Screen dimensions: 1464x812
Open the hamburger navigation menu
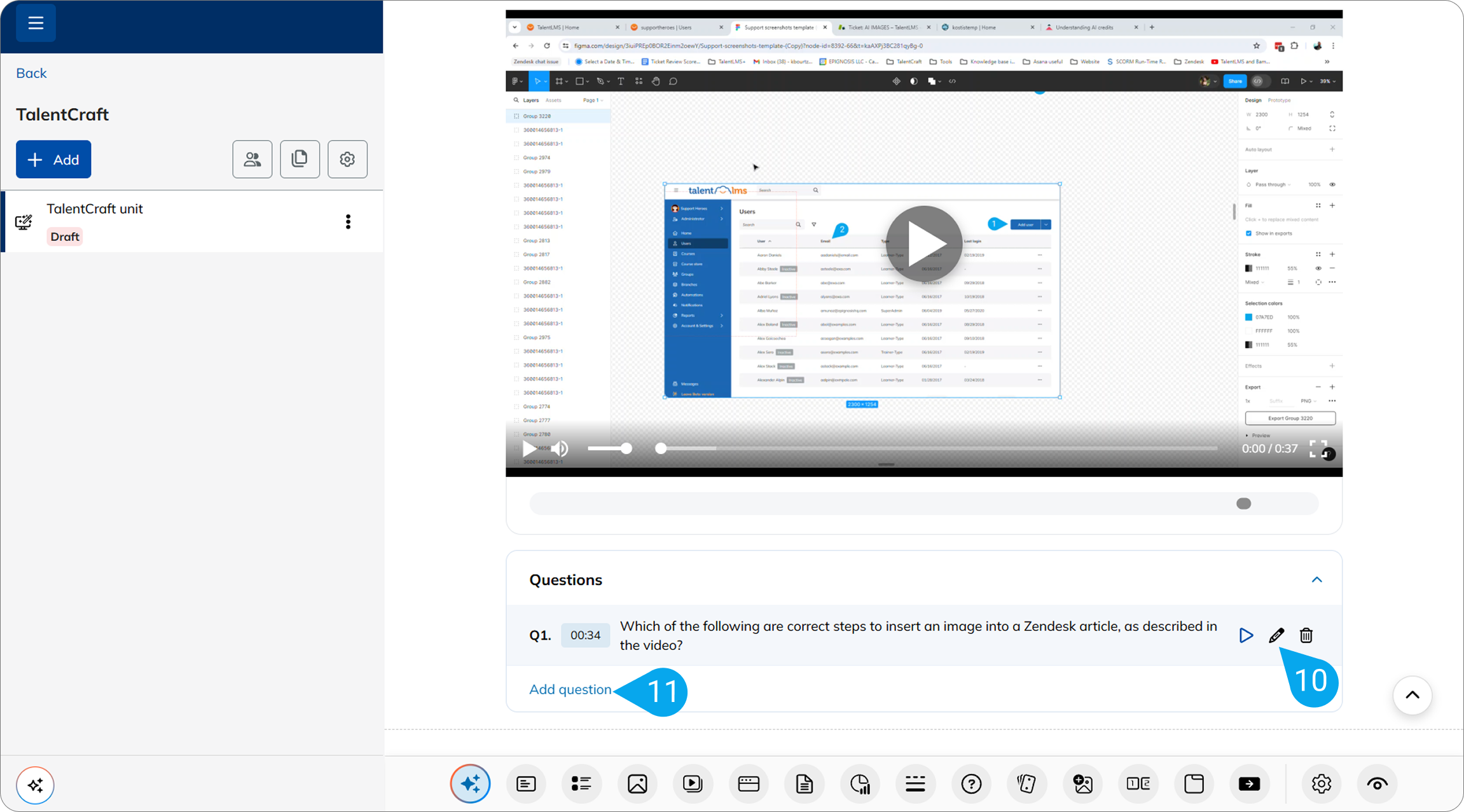pos(36,22)
